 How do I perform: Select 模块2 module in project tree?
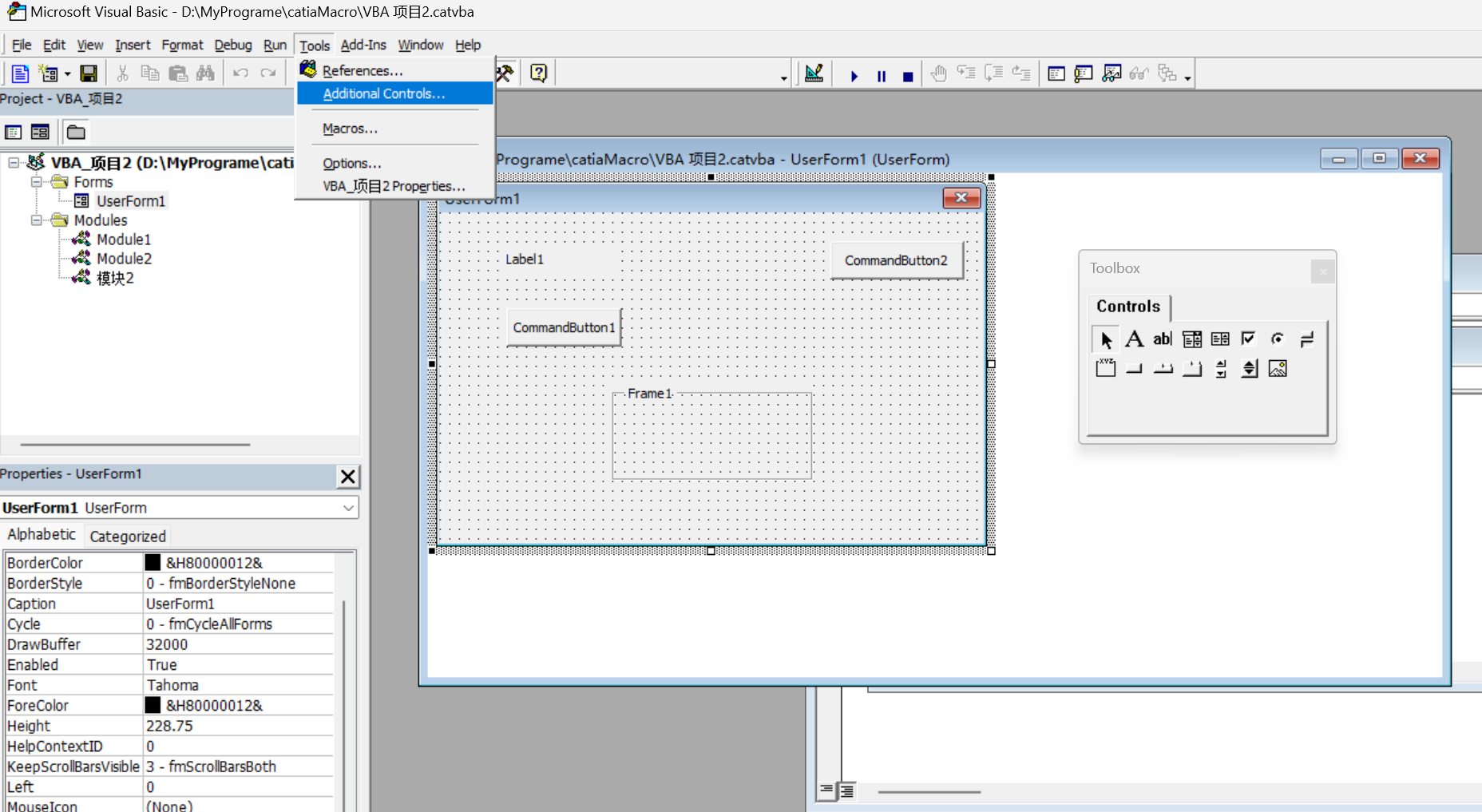(115, 278)
